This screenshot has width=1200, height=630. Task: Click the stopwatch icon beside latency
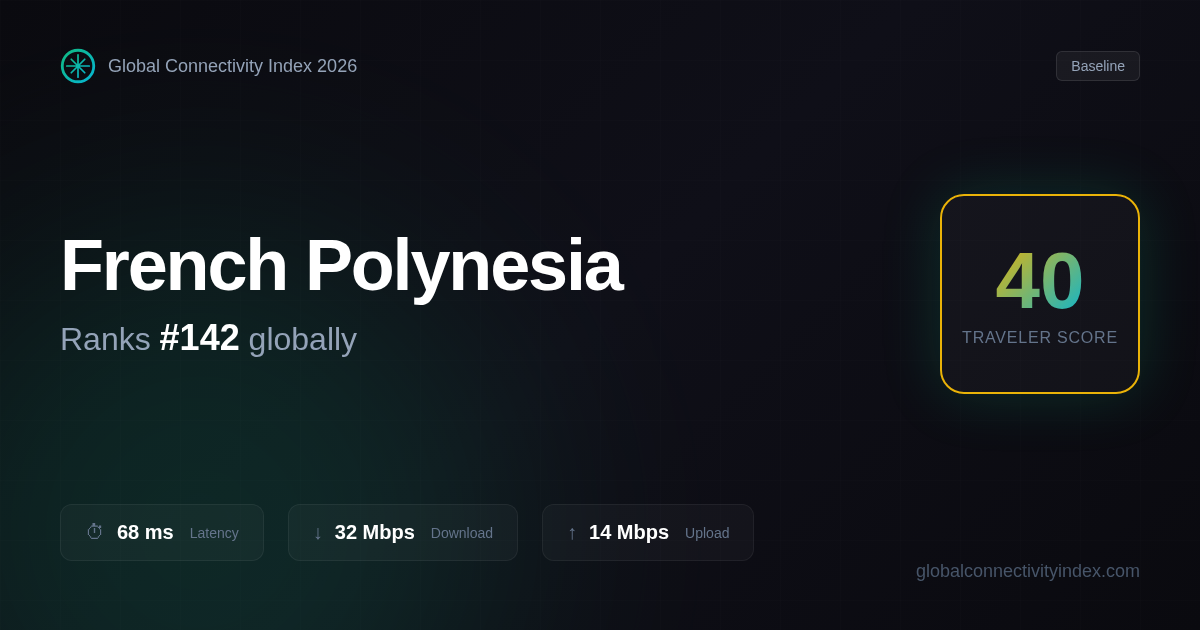pos(95,532)
